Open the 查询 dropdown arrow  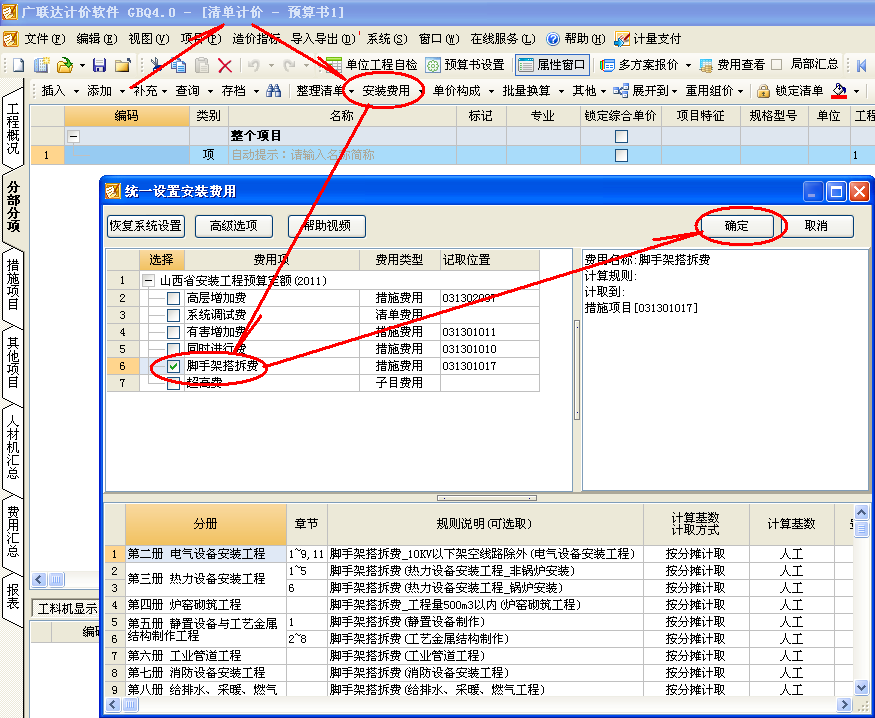coord(210,91)
